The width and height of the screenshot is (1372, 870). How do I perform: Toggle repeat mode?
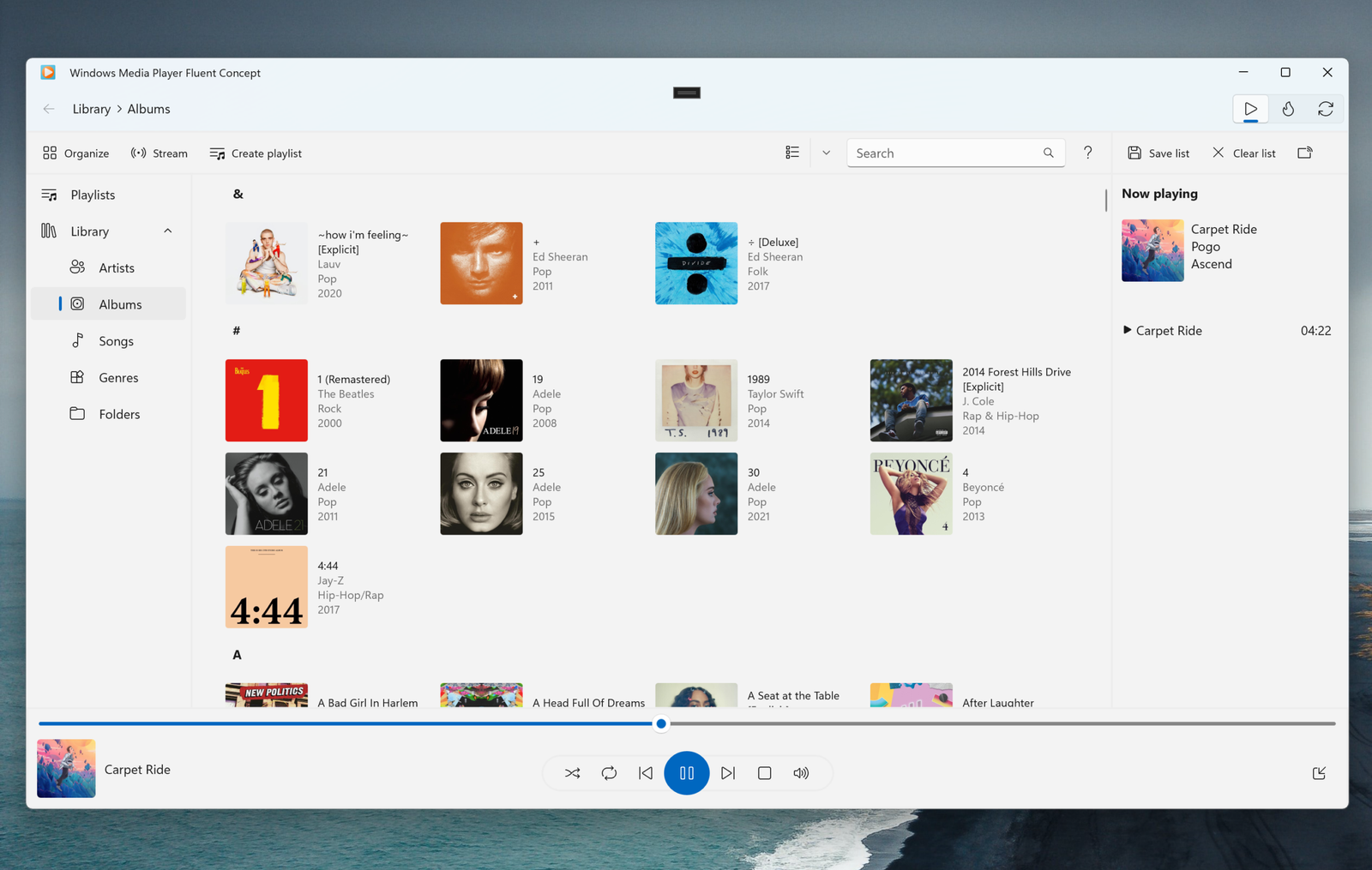[x=609, y=773]
